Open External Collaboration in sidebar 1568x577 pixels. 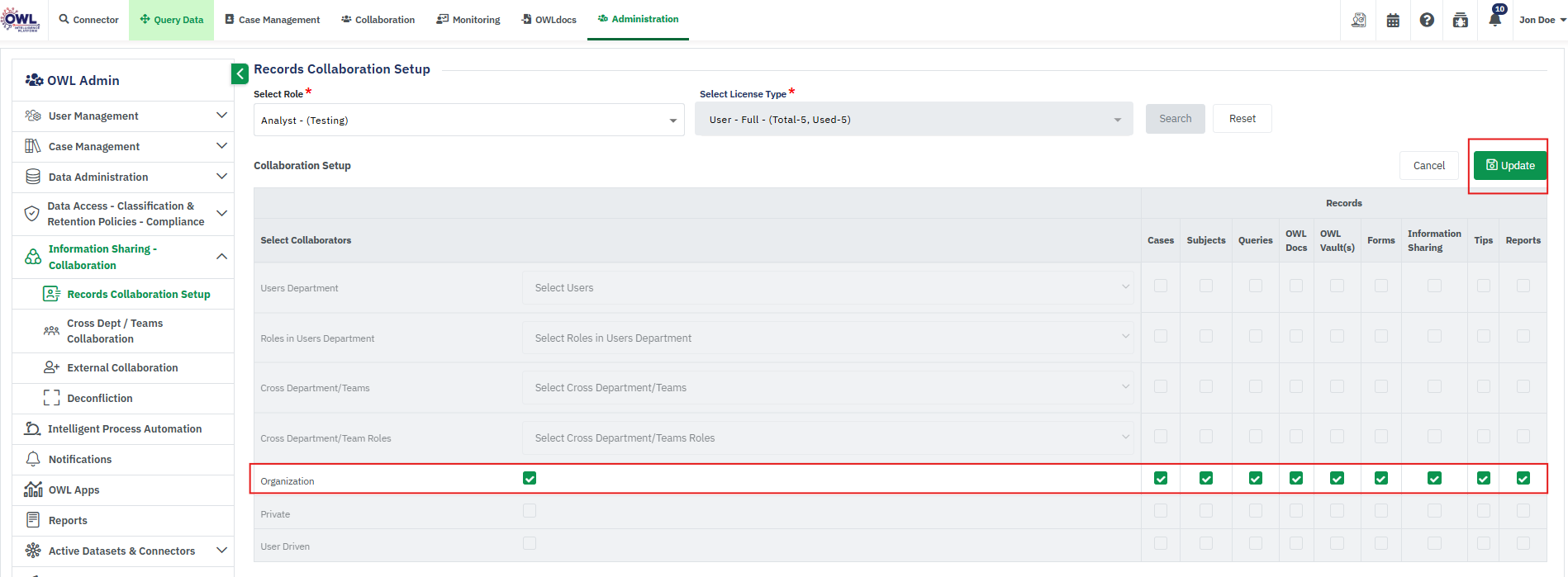click(122, 368)
